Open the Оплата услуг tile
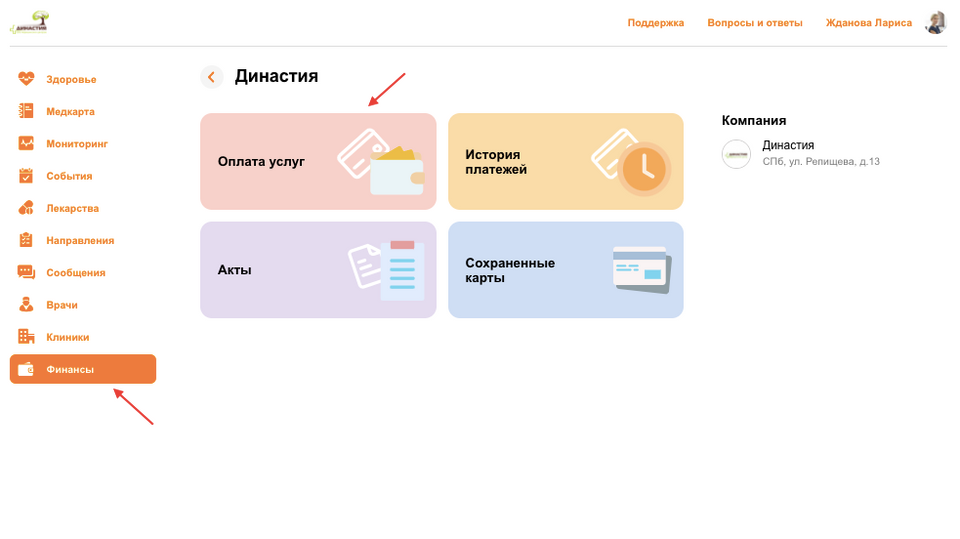960x539 pixels. [318, 161]
